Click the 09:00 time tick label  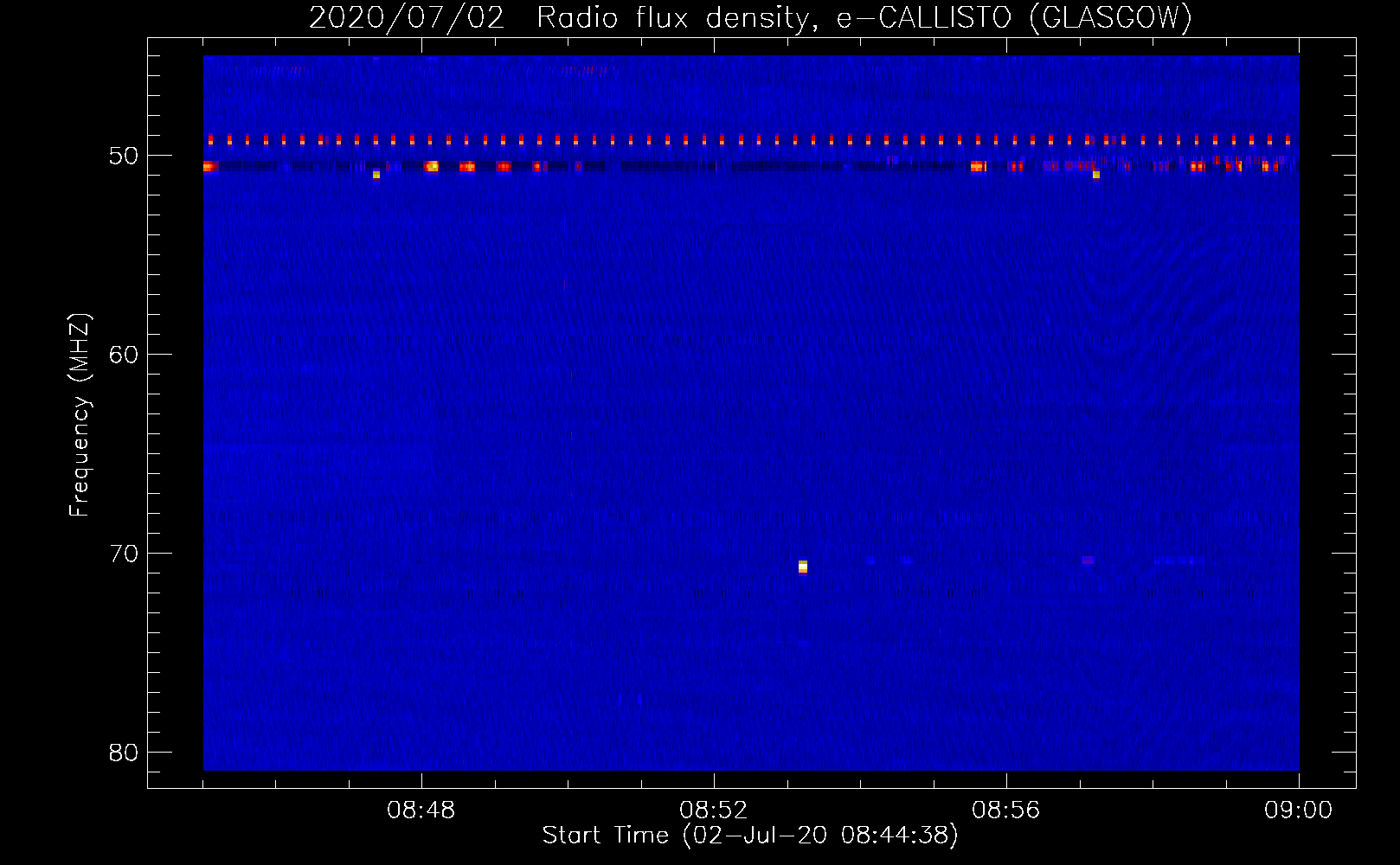tap(1298, 811)
